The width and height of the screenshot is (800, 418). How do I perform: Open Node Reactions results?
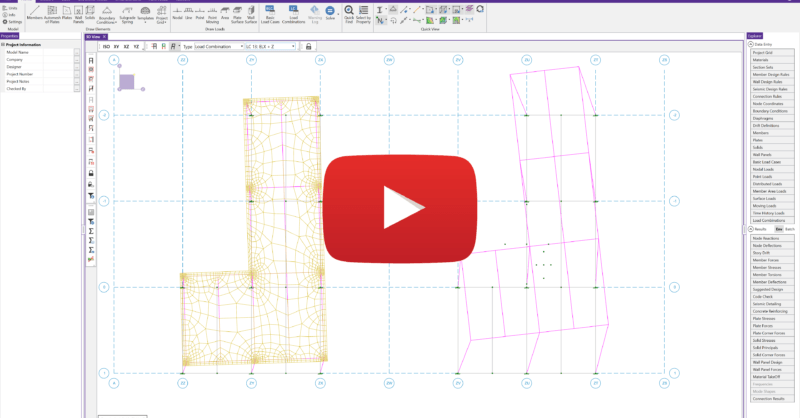(771, 237)
